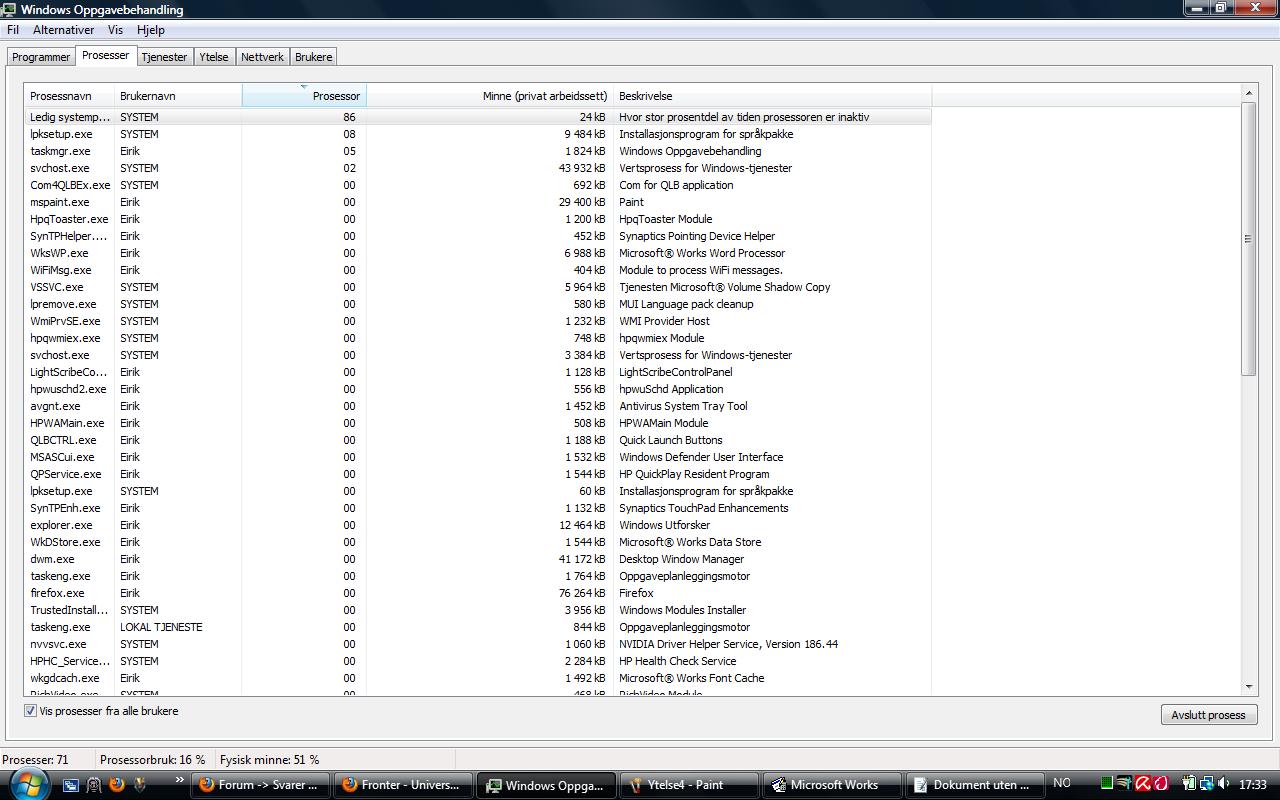Image resolution: width=1280 pixels, height=800 pixels.
Task: Sort by Beskrivelse column header
Action: (772, 96)
